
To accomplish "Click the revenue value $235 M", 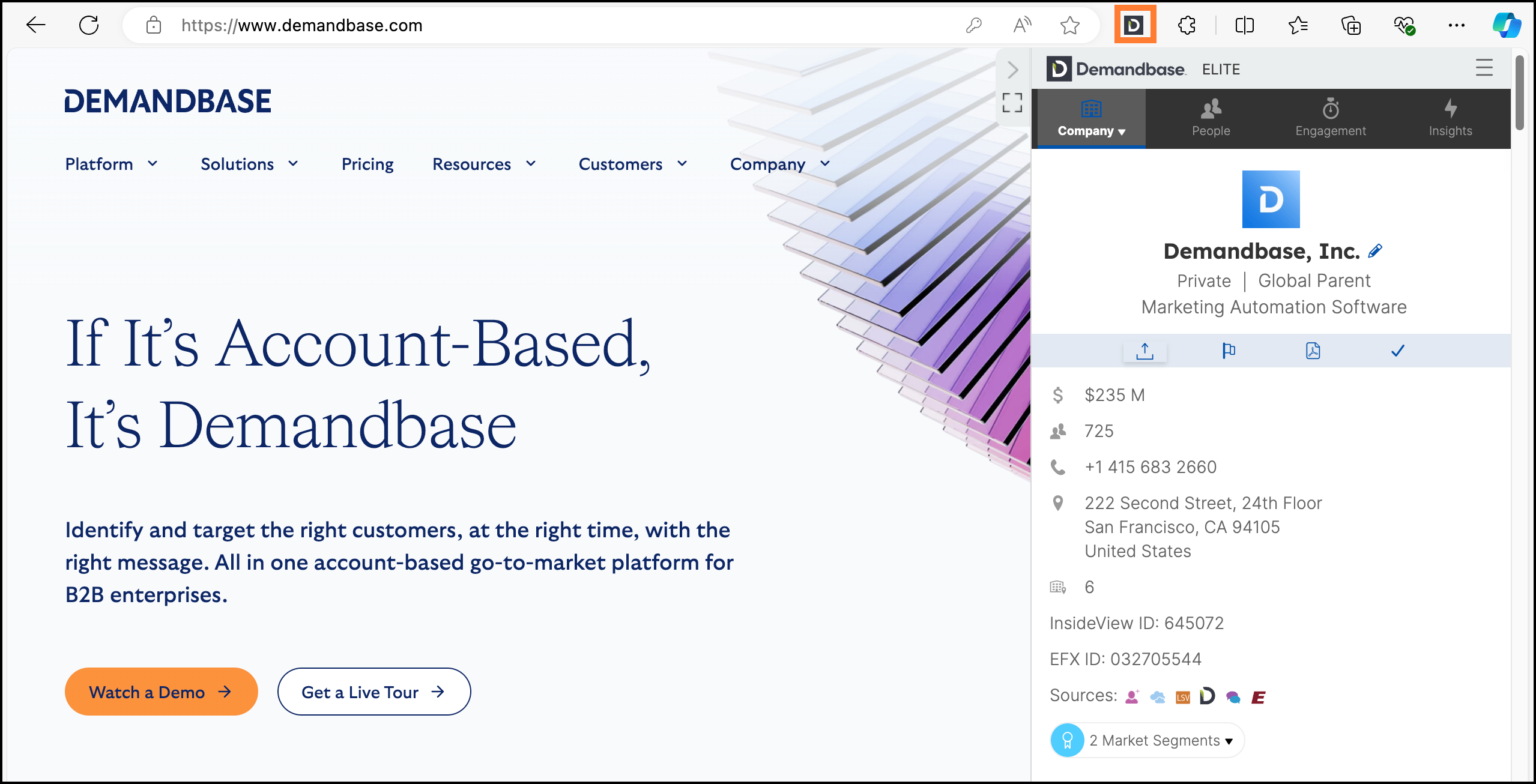I will [x=1114, y=395].
